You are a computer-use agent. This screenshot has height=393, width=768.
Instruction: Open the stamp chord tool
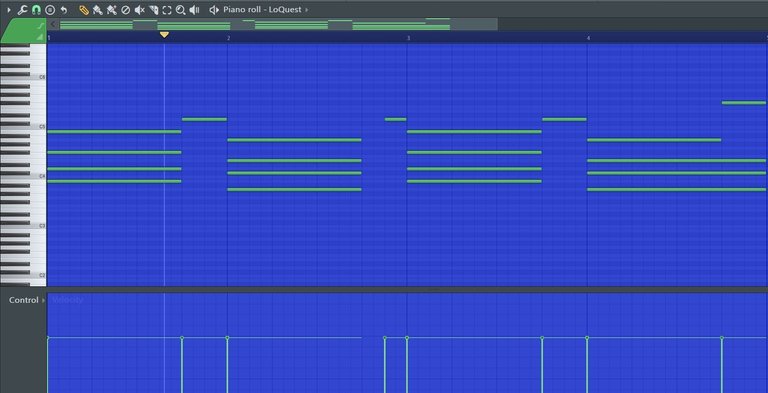click(x=50, y=10)
